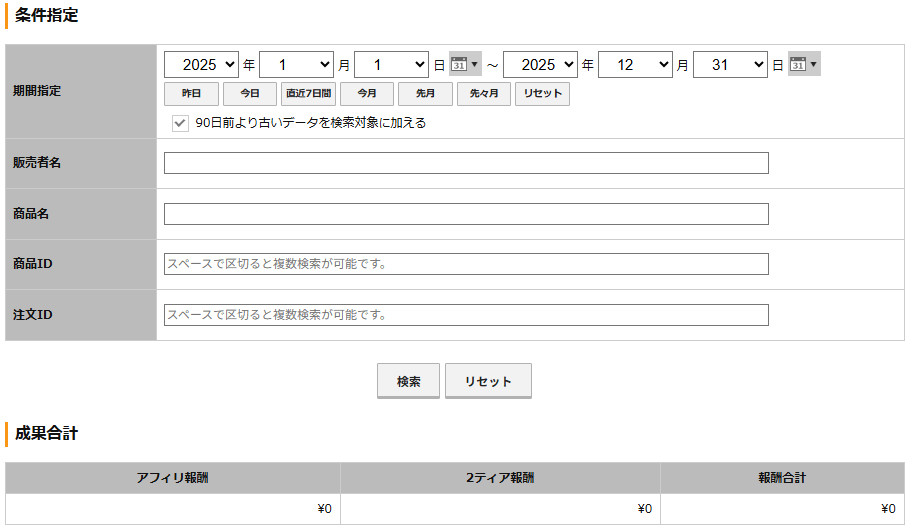912x532 pixels.
Task: Select the 今月 period button
Action: pyautogui.click(x=367, y=94)
